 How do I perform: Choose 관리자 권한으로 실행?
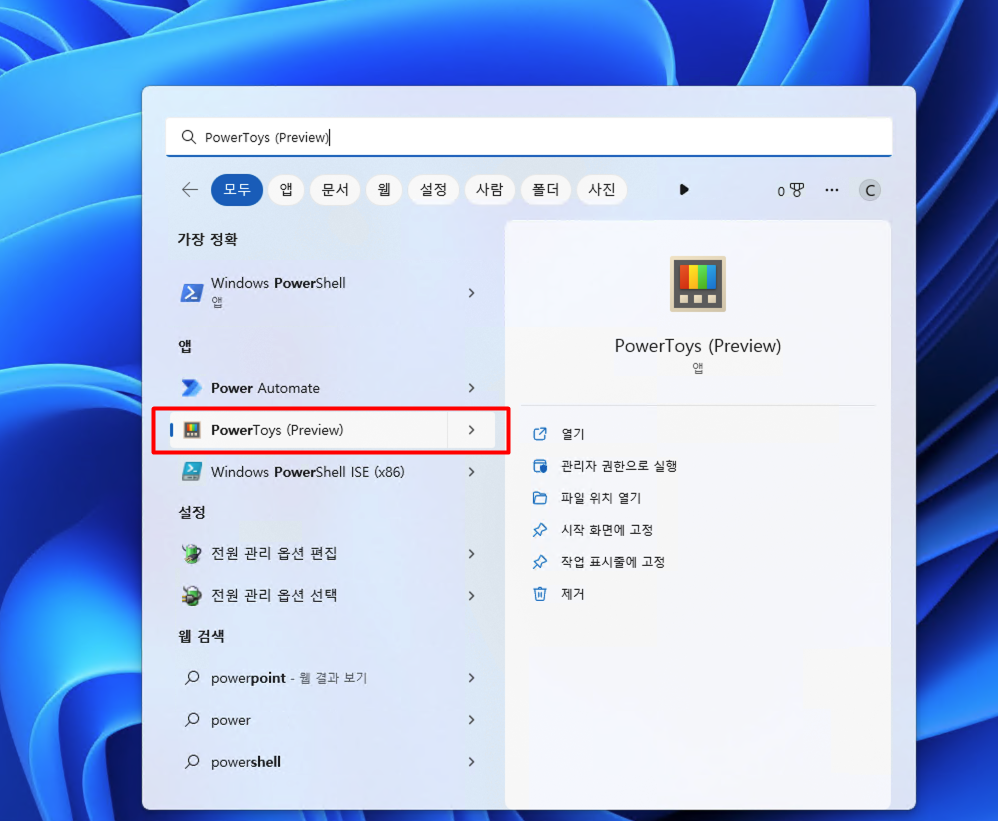[x=619, y=466]
